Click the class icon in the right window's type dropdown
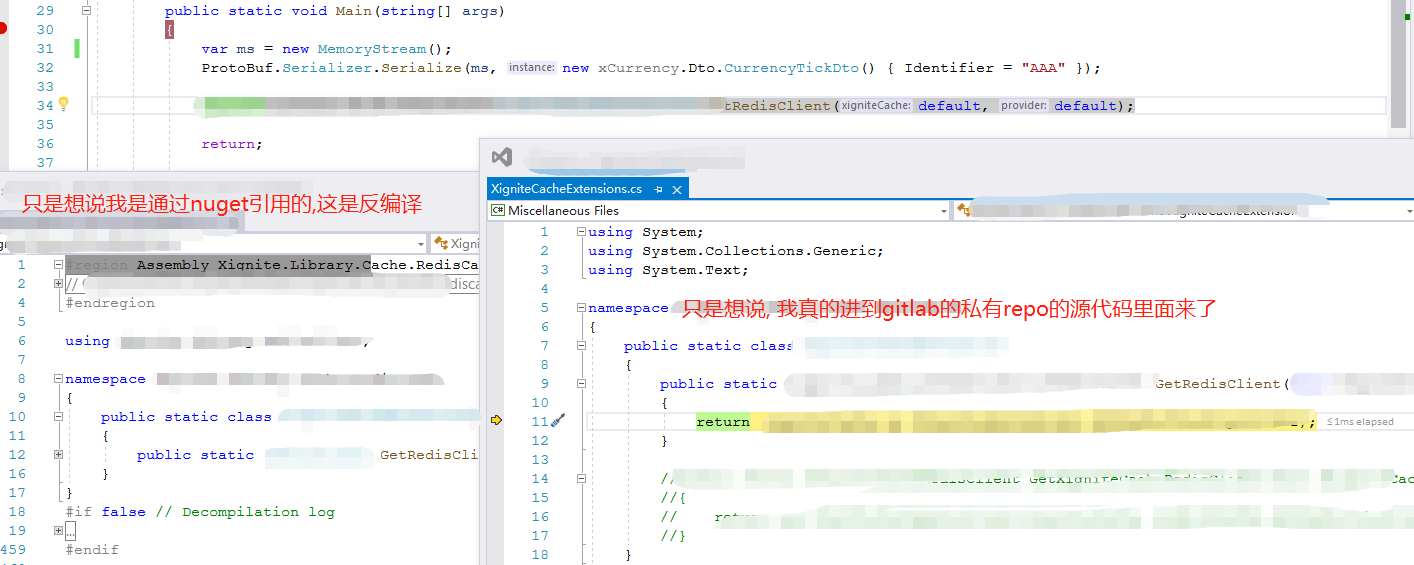The height and width of the screenshot is (565, 1414). (x=964, y=210)
